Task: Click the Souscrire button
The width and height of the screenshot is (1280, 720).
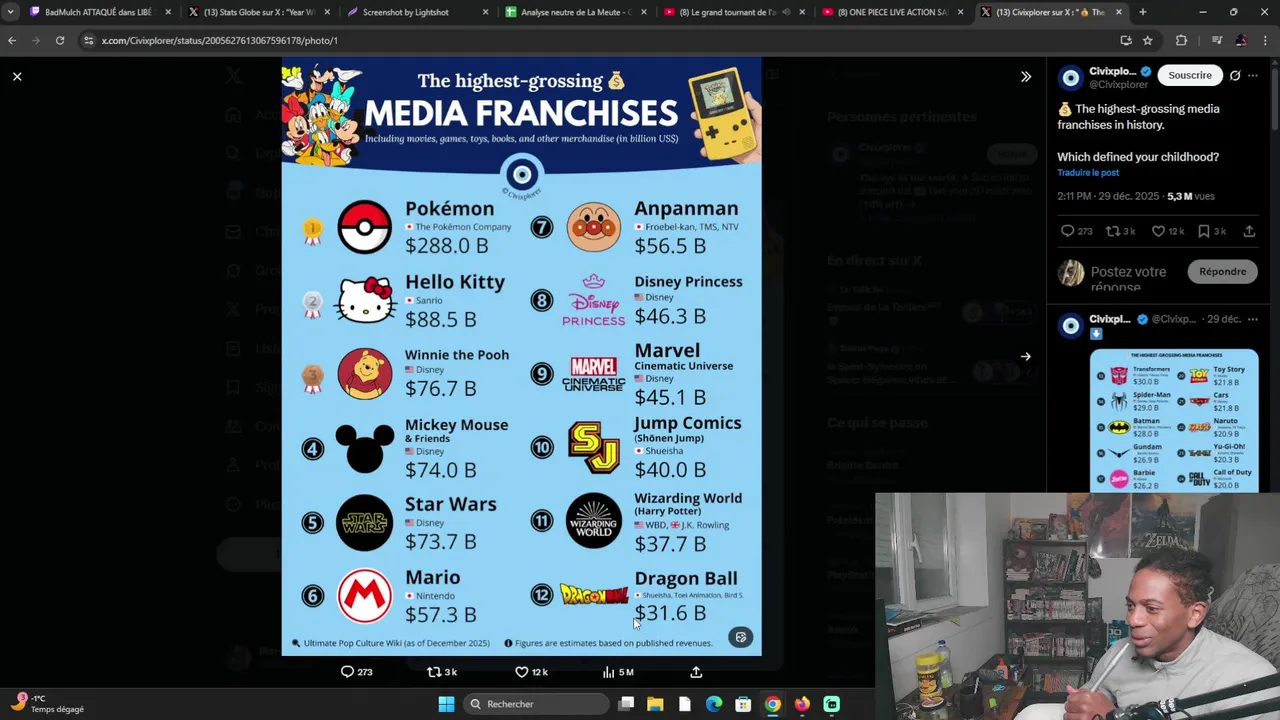Action: [1190, 75]
